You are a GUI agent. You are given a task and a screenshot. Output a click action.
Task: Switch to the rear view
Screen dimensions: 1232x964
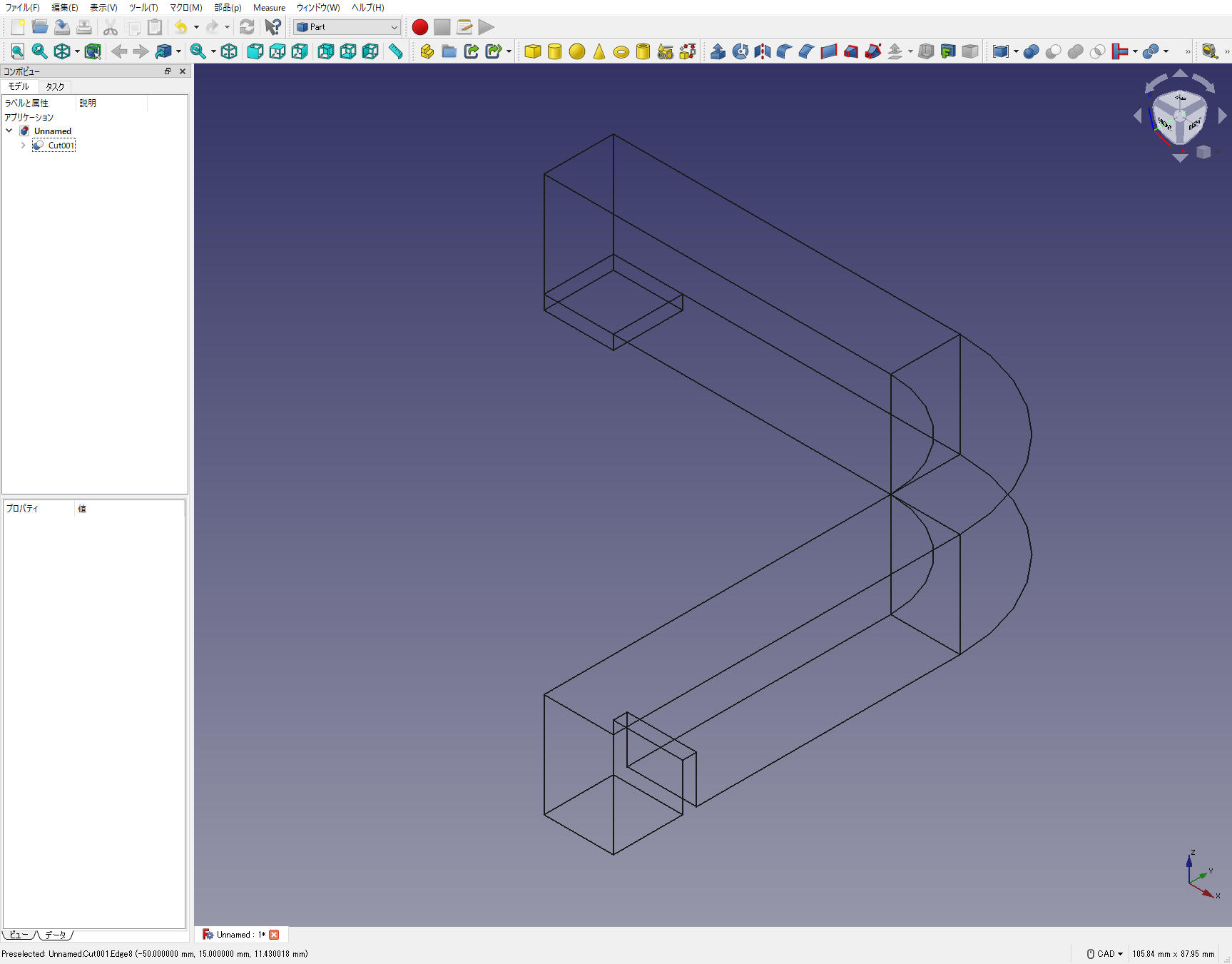pyautogui.click(x=325, y=51)
